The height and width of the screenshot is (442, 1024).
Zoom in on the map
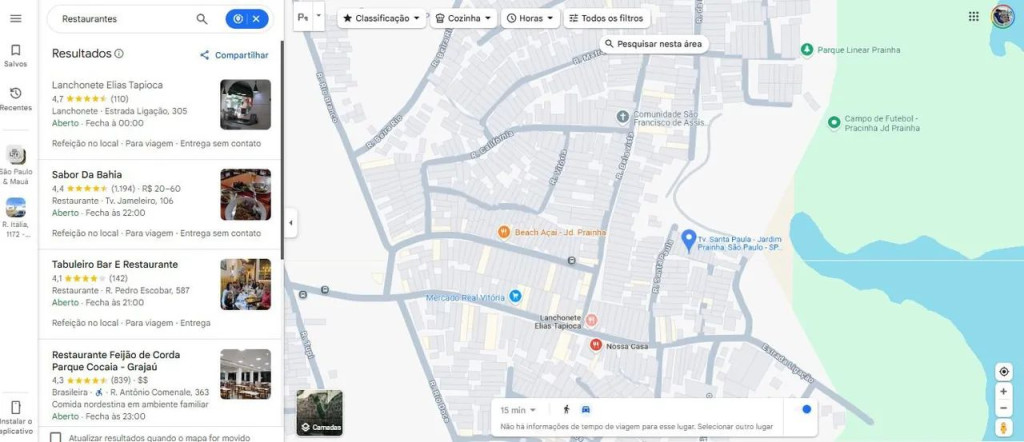pos(1003,392)
